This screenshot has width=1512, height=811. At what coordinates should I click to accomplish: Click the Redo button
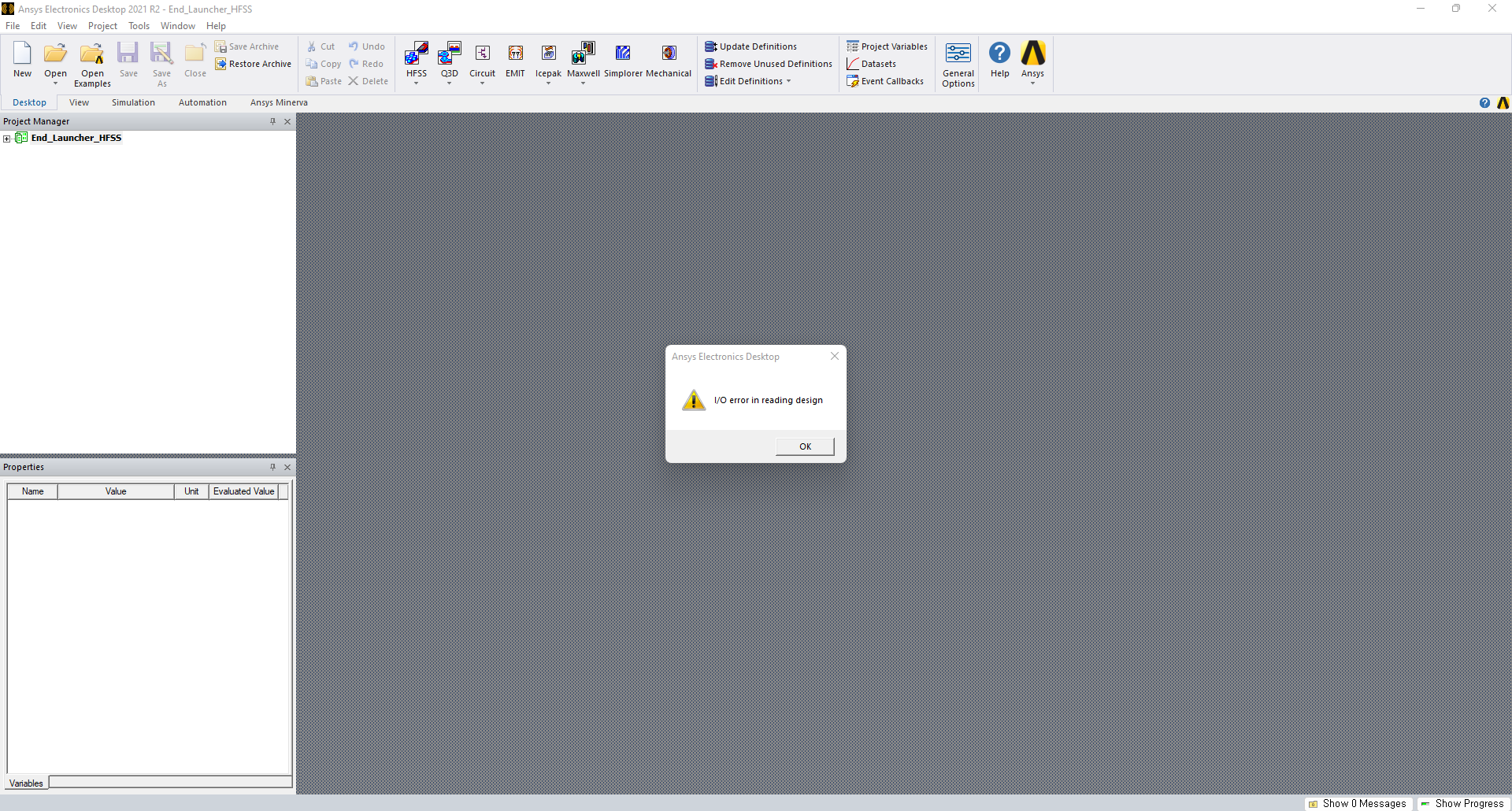point(366,64)
